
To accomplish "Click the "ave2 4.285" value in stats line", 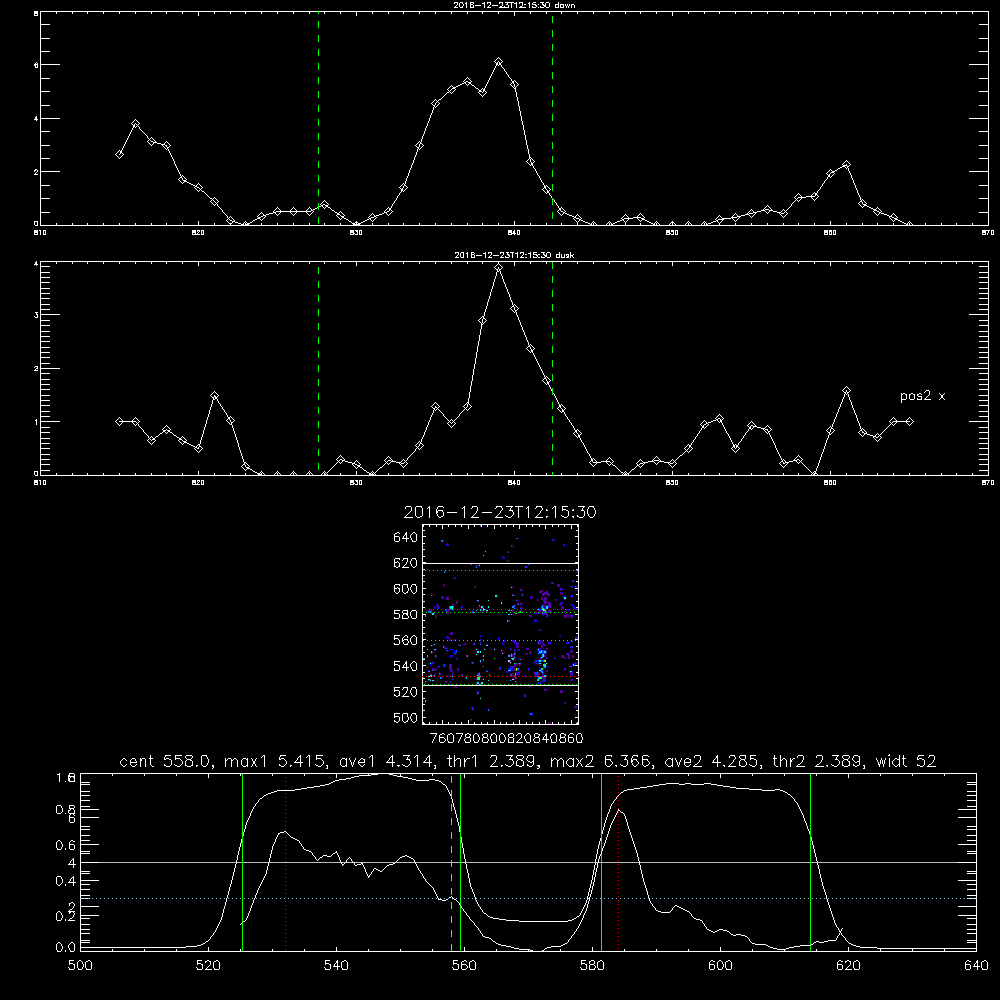I will click(x=713, y=761).
